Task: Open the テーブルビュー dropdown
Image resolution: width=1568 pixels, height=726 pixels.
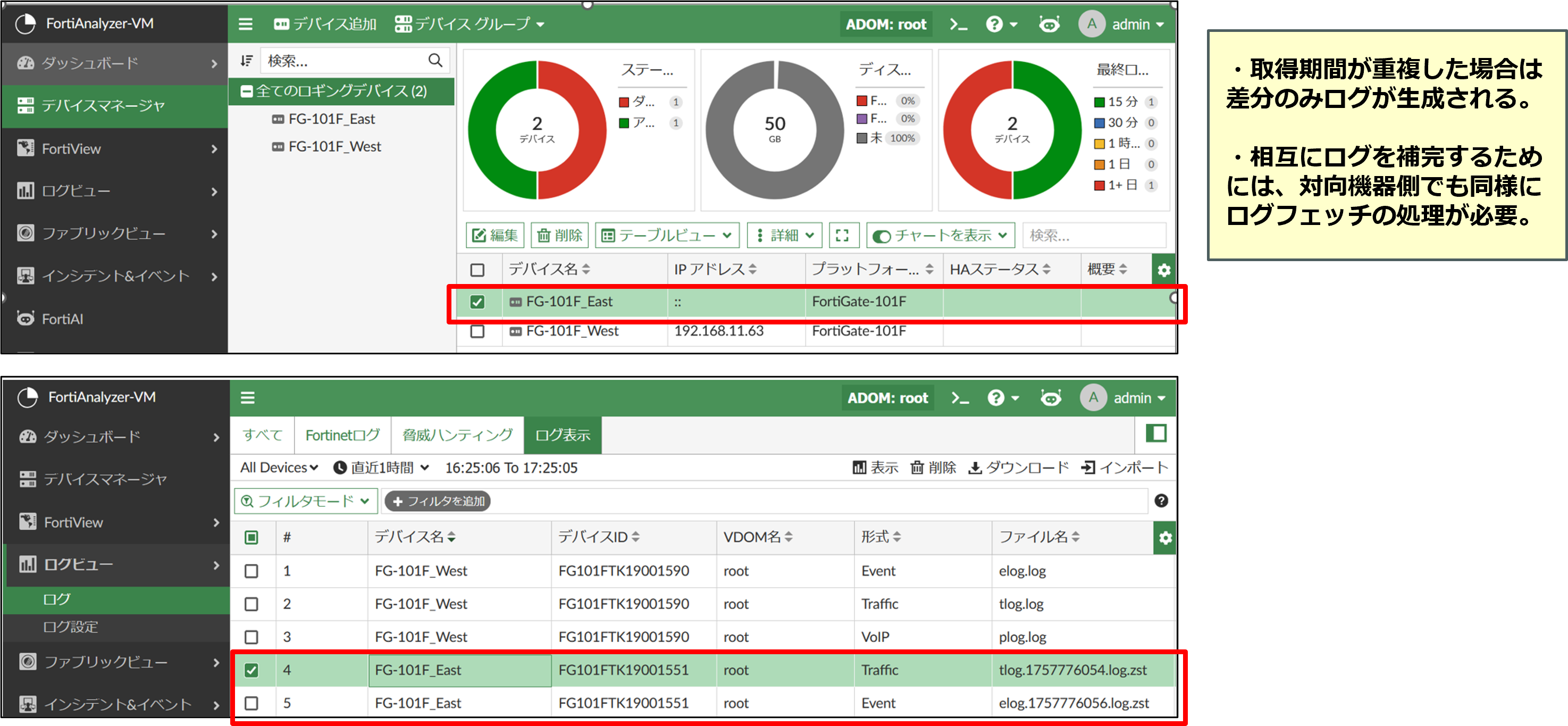Action: tap(667, 236)
